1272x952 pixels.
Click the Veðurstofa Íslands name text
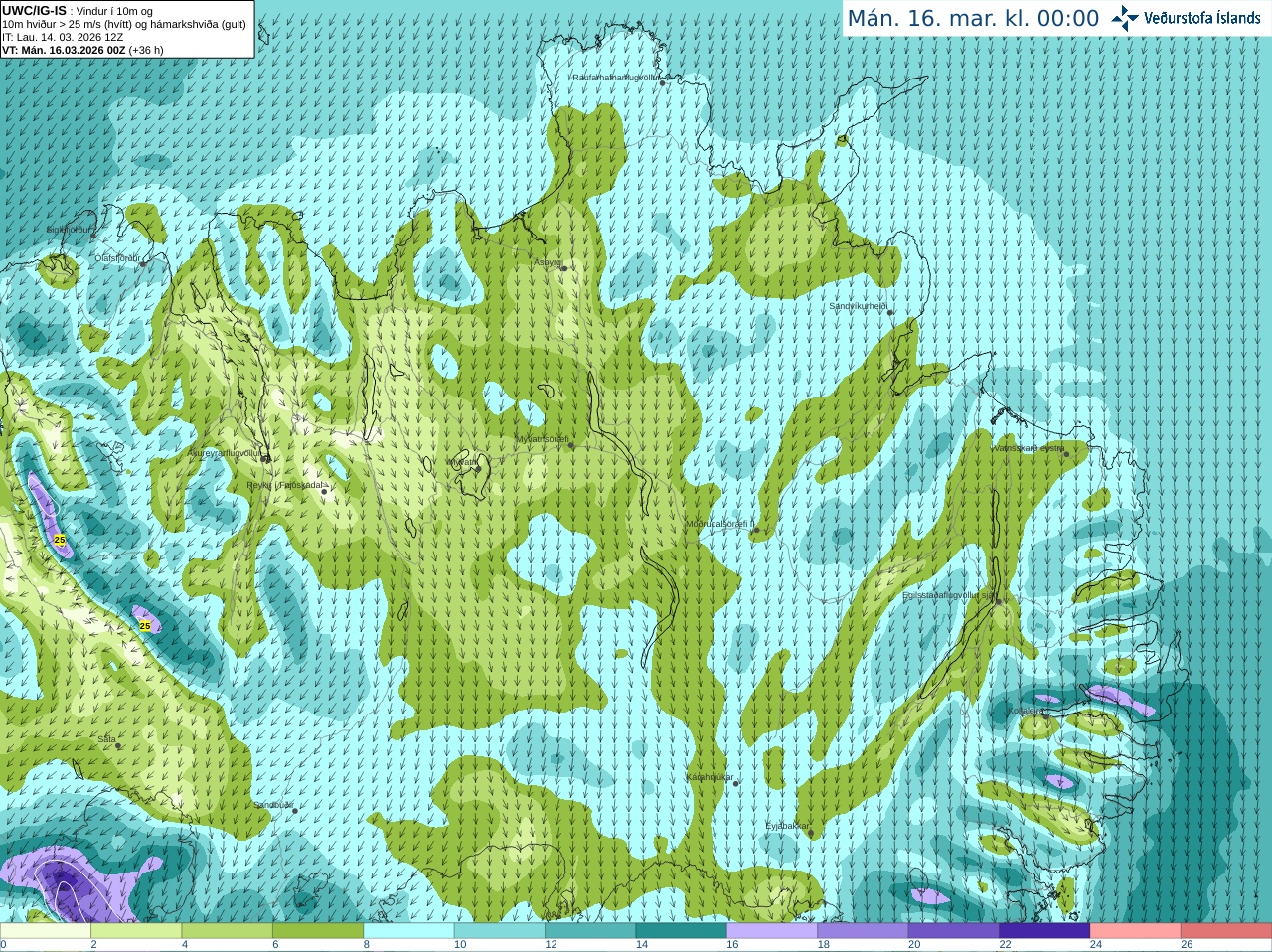point(1202,18)
